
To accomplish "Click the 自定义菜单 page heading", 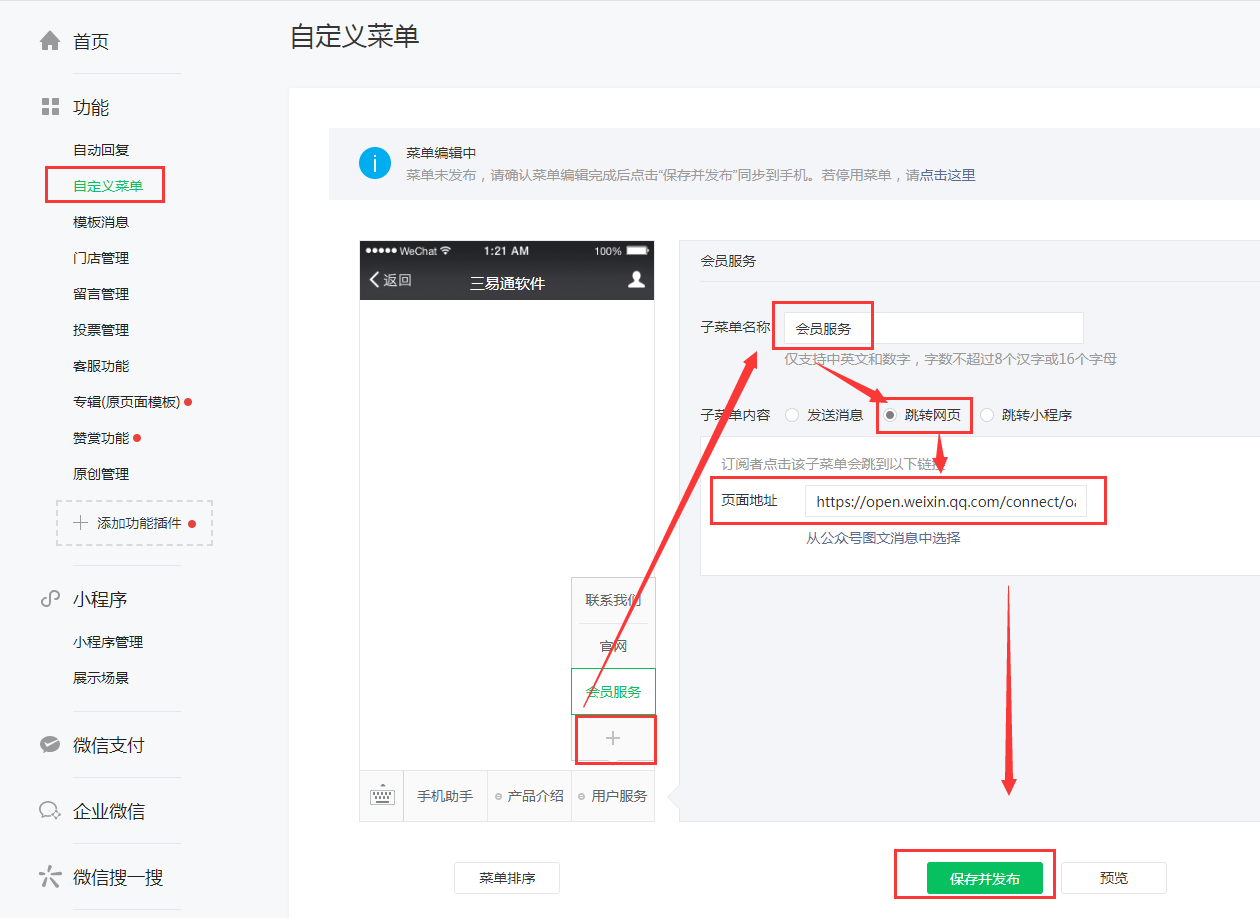I will [355, 37].
